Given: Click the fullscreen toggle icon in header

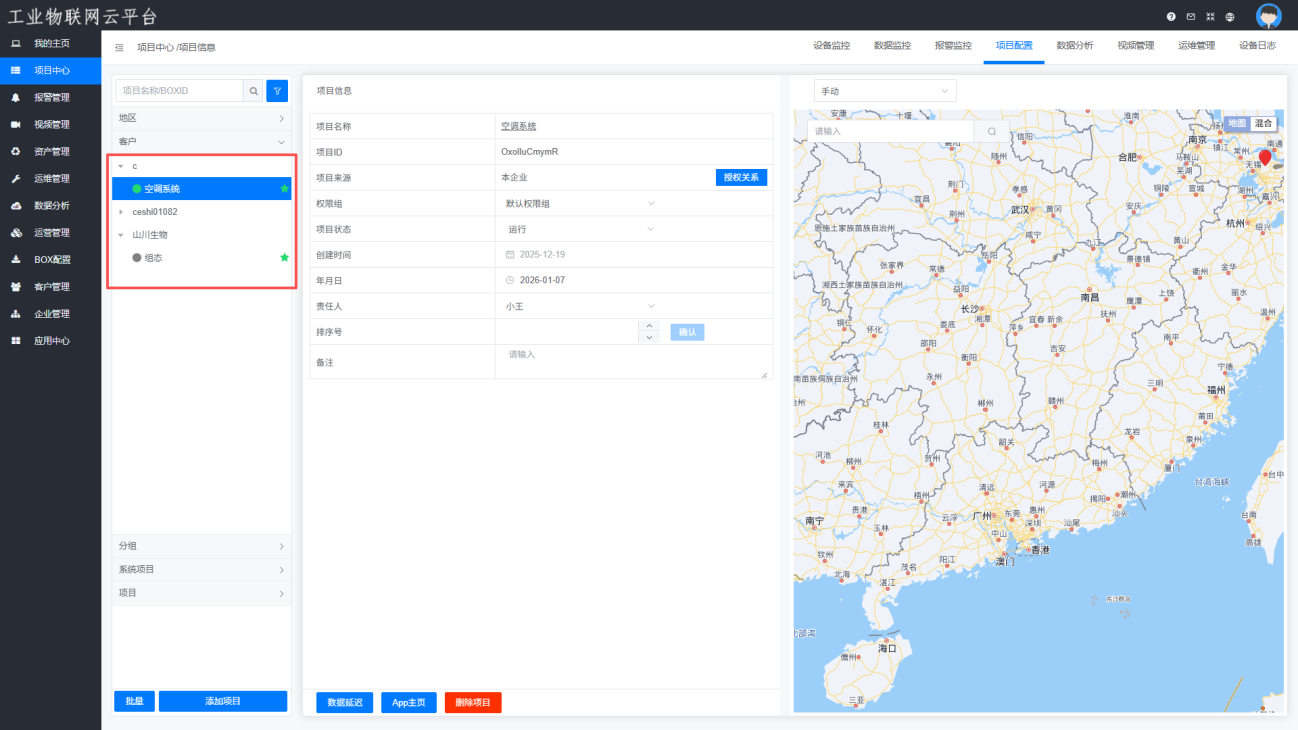Looking at the screenshot, I should click(1210, 17).
